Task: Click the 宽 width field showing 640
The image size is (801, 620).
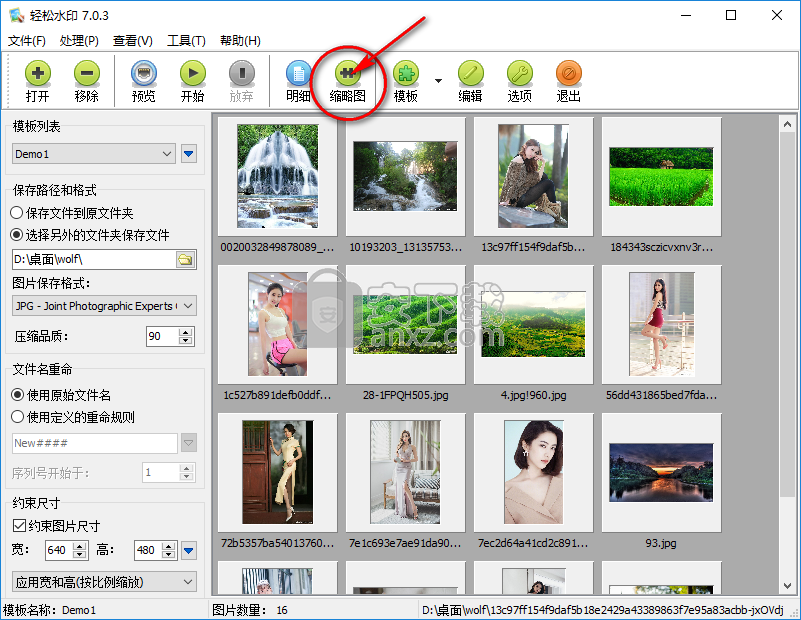Action: 59,550
